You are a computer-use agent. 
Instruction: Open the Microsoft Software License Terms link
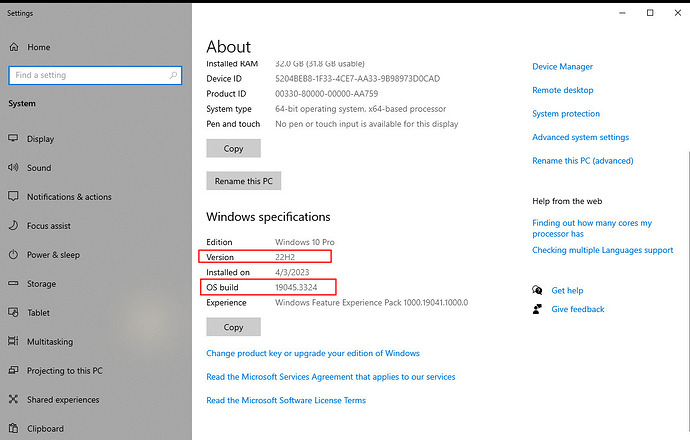(x=286, y=400)
